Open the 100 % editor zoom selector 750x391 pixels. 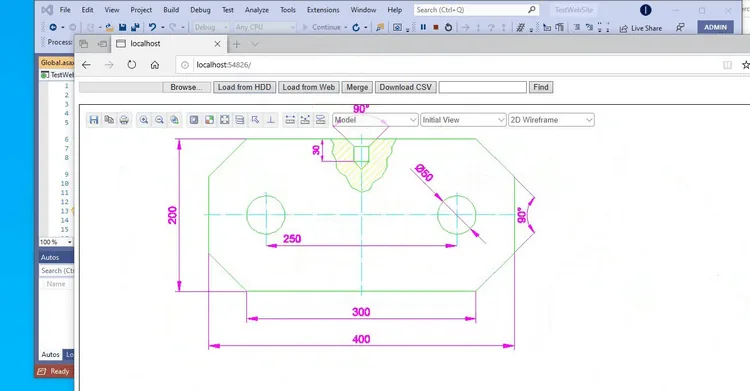coord(55,242)
